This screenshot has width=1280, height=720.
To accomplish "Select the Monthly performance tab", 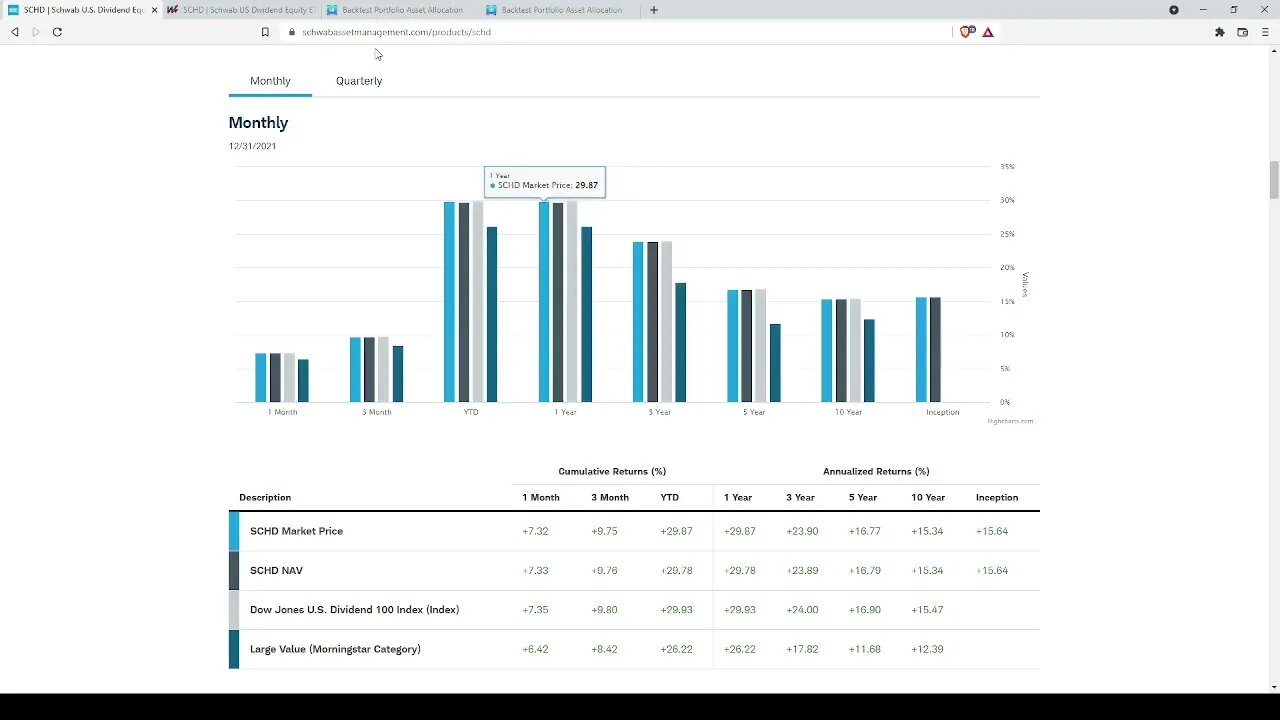I will [x=270, y=81].
